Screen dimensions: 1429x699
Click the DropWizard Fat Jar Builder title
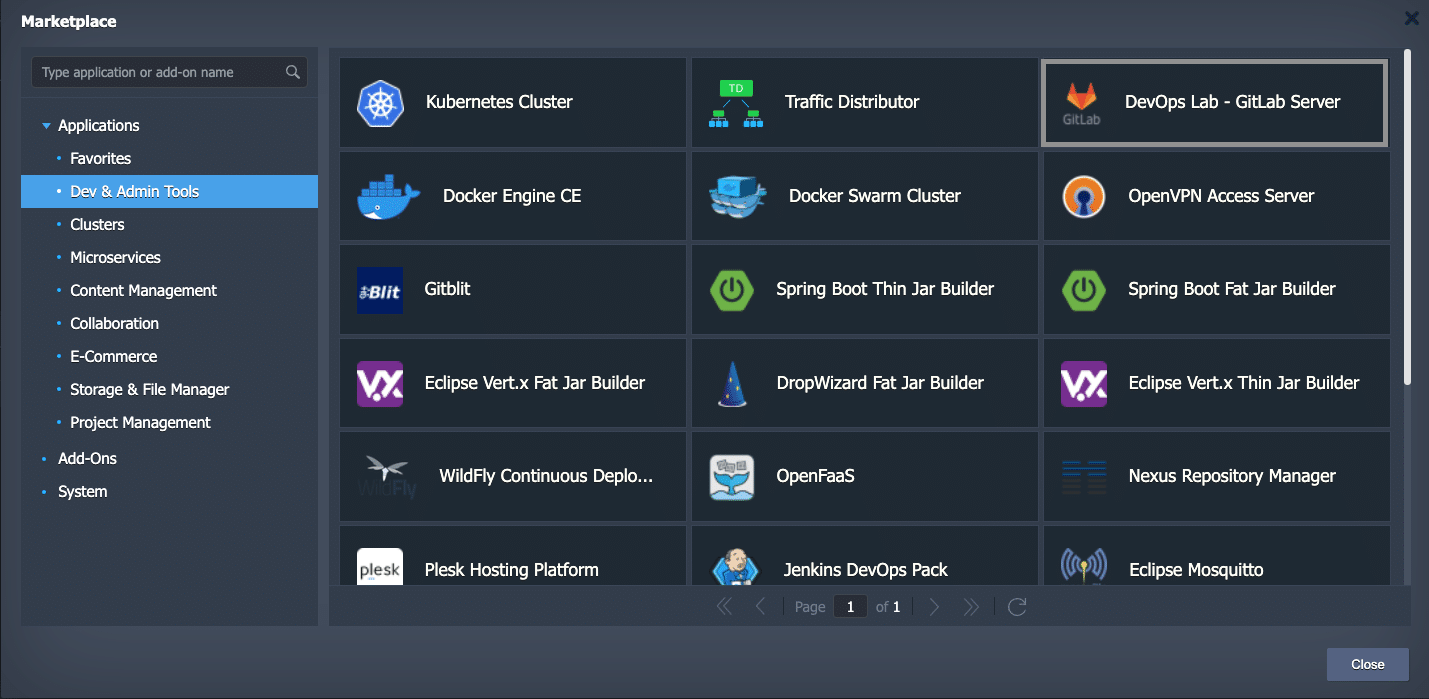(880, 383)
